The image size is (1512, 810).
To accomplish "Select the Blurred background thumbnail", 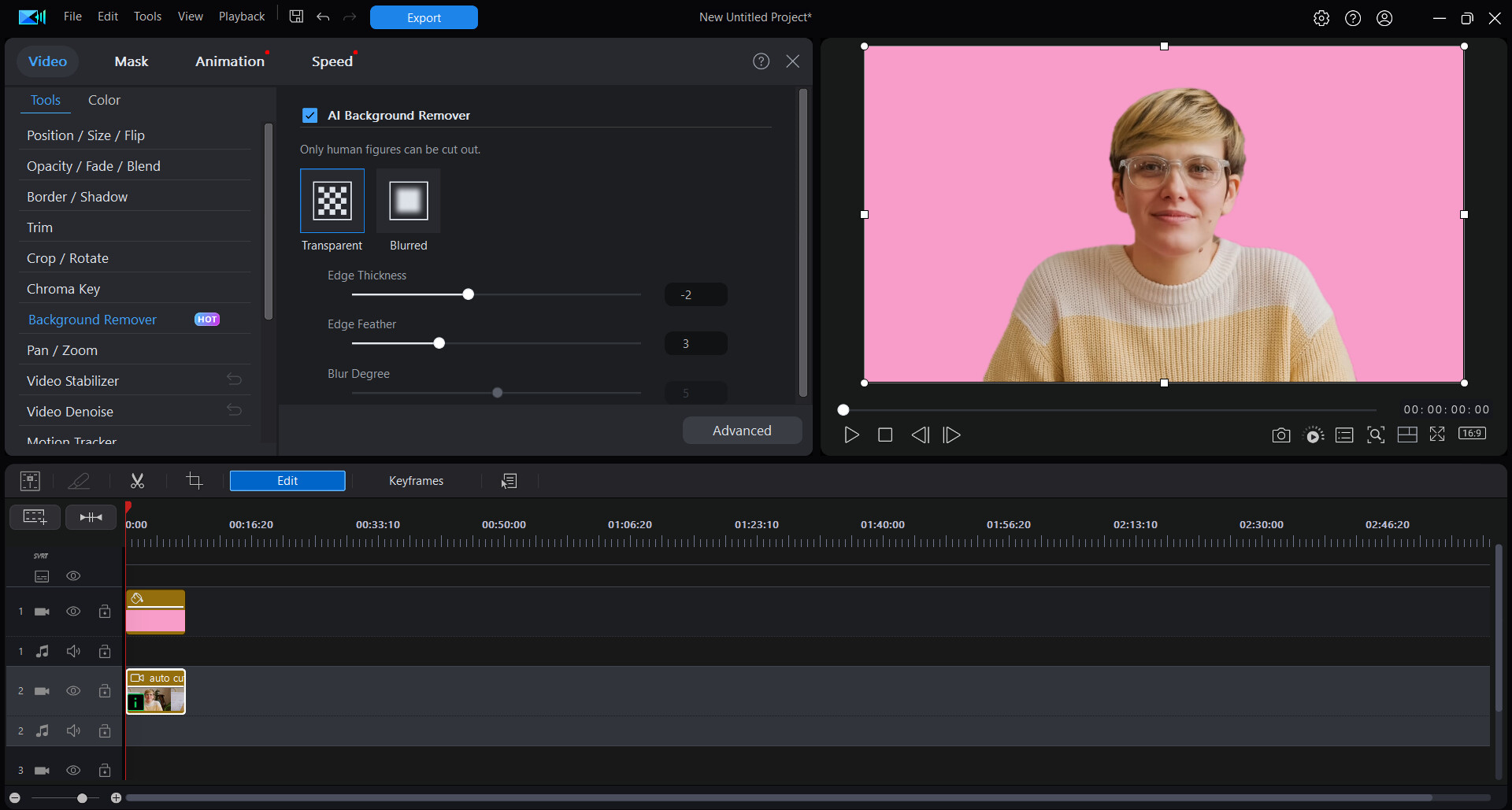I will point(408,201).
